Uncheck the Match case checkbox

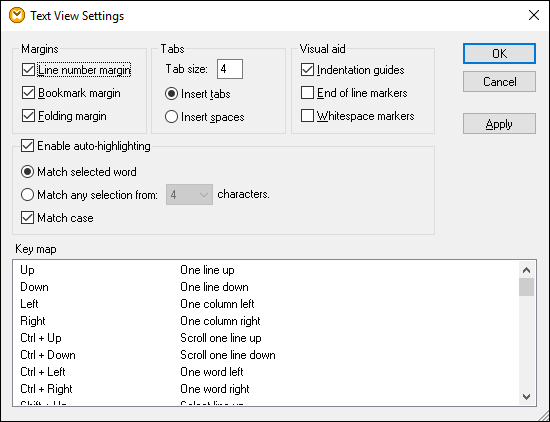pyautogui.click(x=27, y=217)
